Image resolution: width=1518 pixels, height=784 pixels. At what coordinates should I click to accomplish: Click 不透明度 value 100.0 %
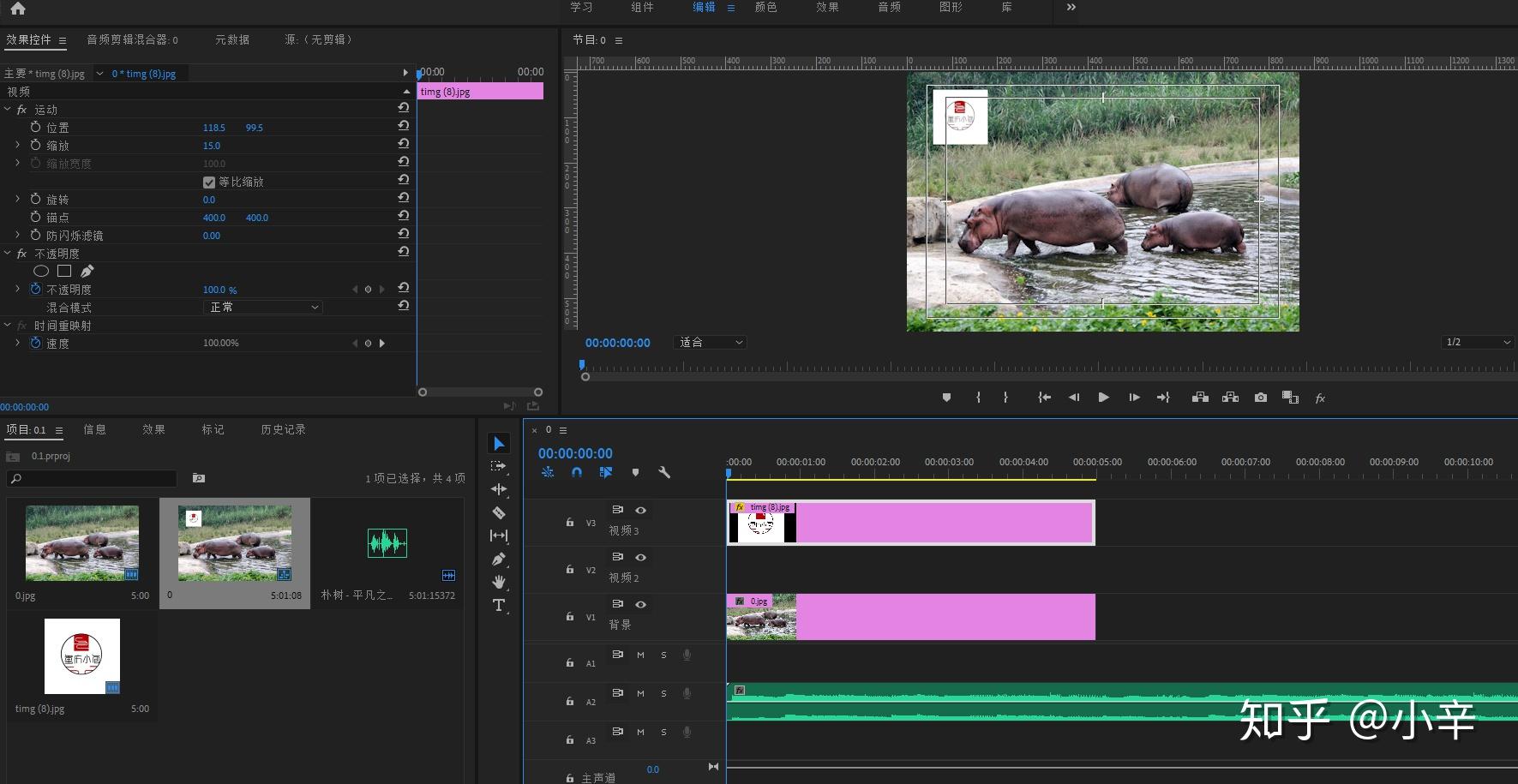[219, 290]
